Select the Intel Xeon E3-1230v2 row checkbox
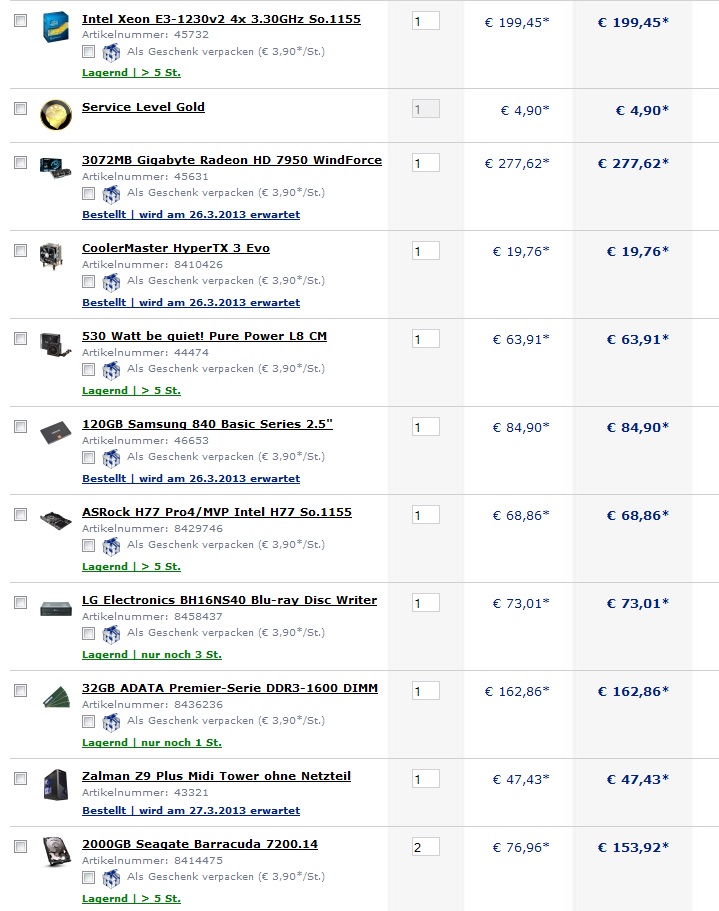Screen dimensions: 719x911 [20, 20]
